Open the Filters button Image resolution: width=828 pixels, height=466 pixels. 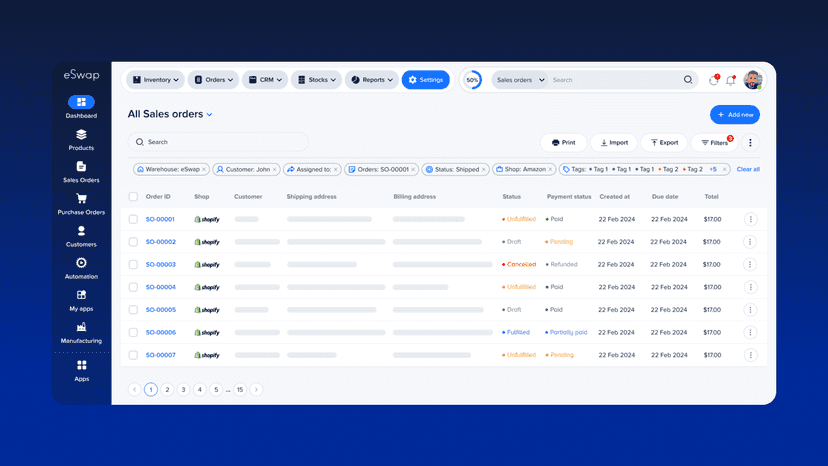click(714, 143)
